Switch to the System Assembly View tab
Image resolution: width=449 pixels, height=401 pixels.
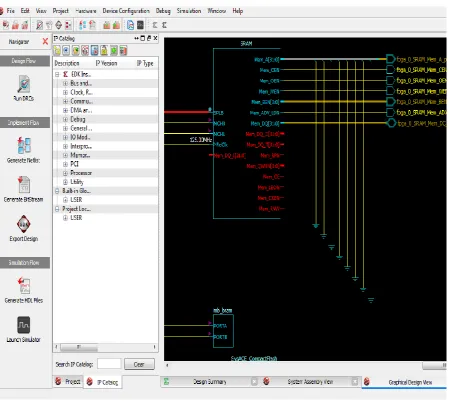310,382
